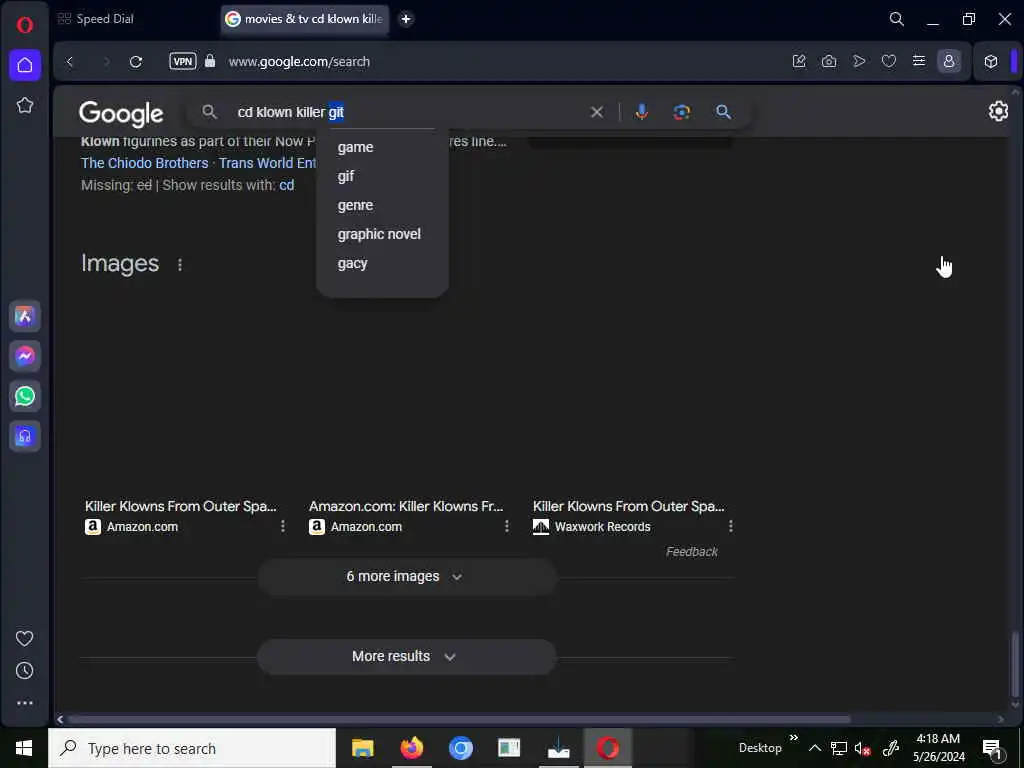Open File Explorer from the taskbar
This screenshot has height=768, width=1024.
coord(362,748)
